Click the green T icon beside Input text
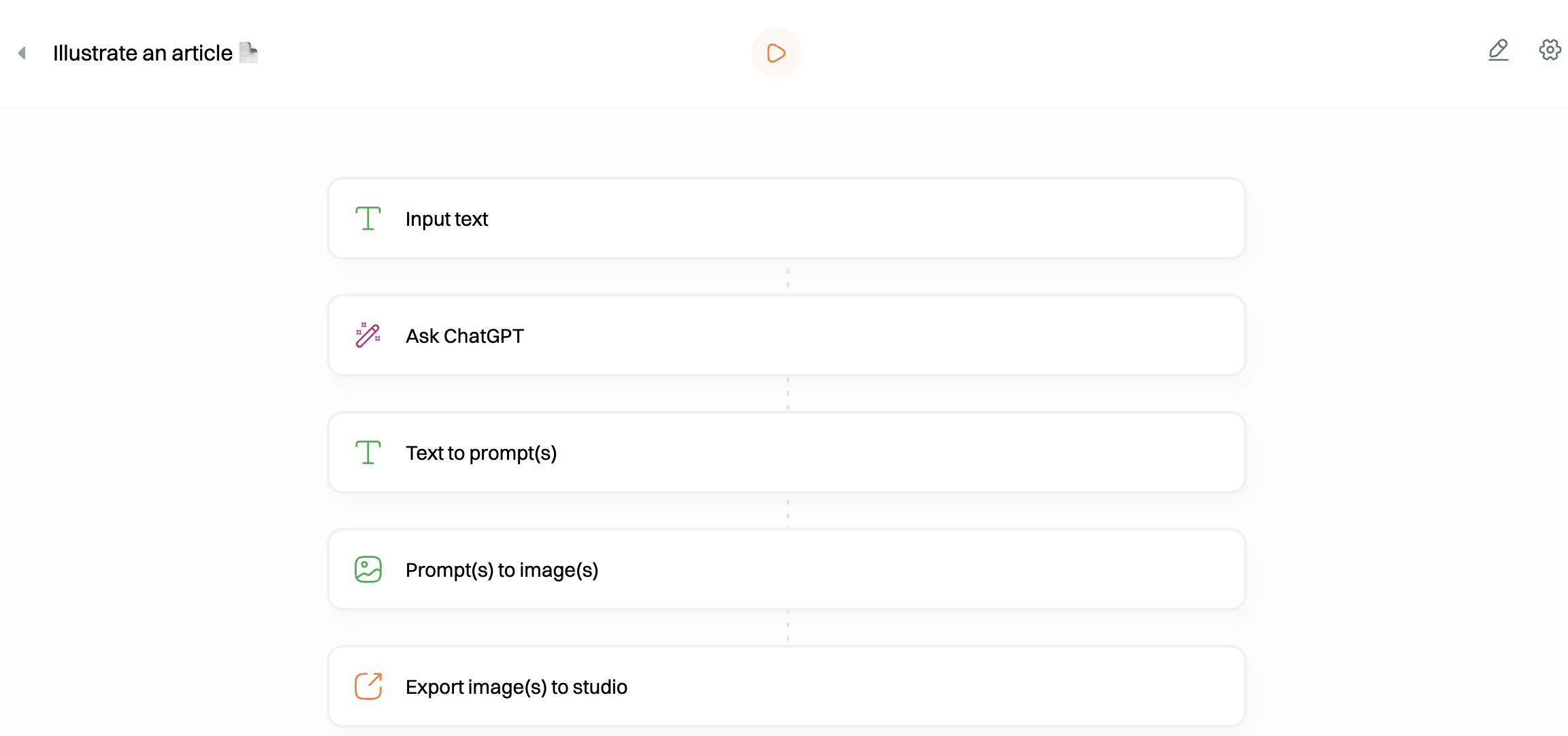The height and width of the screenshot is (736, 1568). (x=368, y=219)
